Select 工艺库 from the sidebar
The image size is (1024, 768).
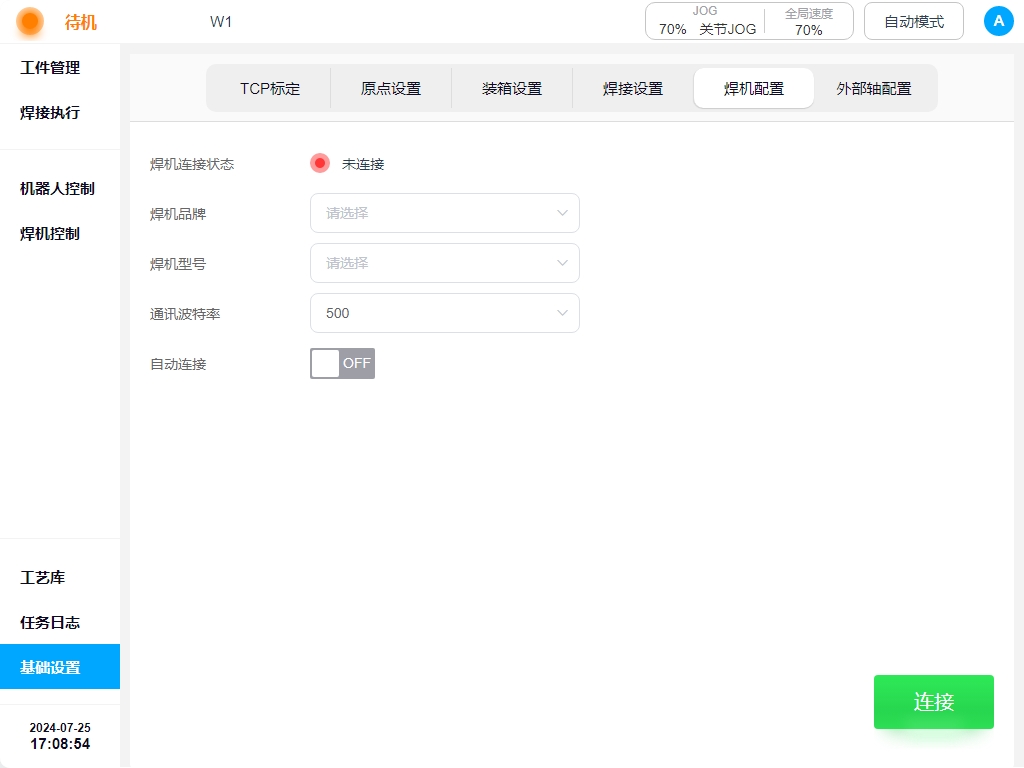[43, 578]
